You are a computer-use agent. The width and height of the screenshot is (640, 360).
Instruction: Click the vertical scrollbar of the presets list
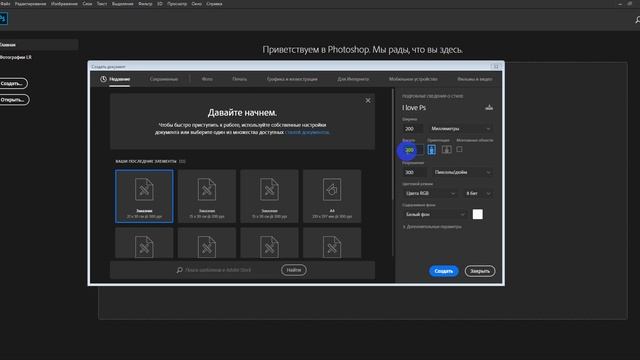(x=393, y=144)
